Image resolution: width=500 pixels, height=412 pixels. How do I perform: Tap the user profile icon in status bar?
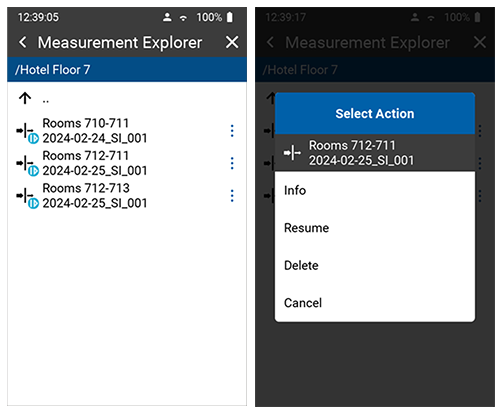167,17
